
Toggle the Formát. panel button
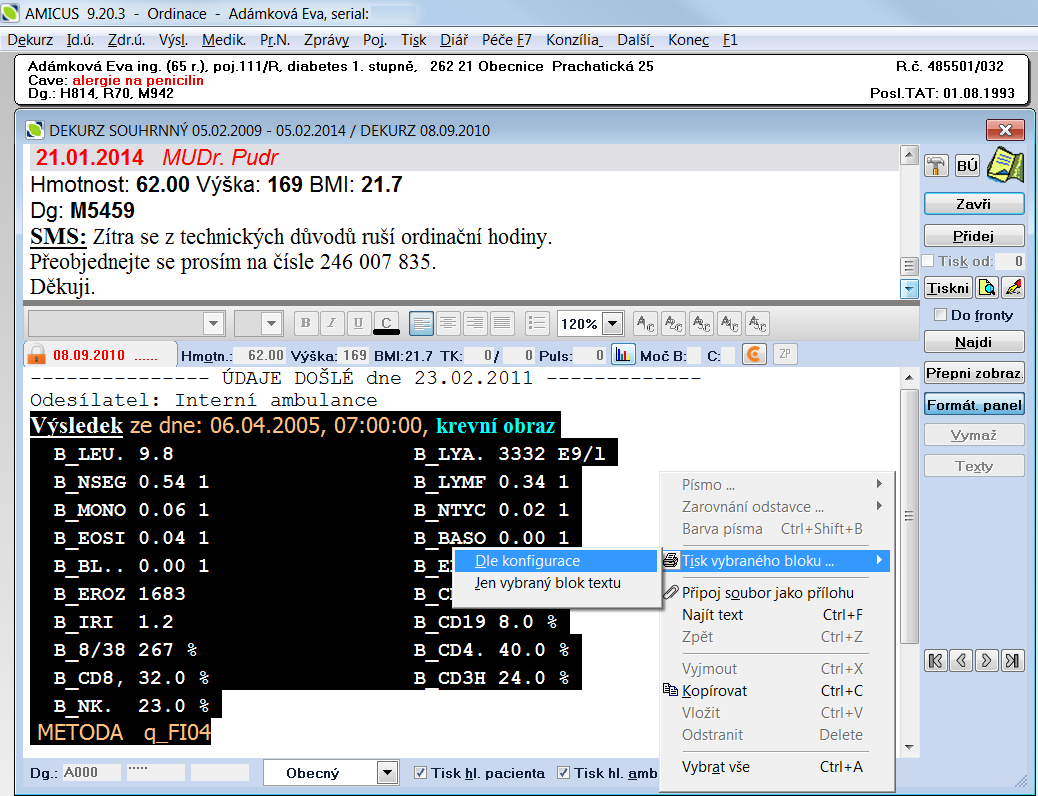[x=974, y=405]
